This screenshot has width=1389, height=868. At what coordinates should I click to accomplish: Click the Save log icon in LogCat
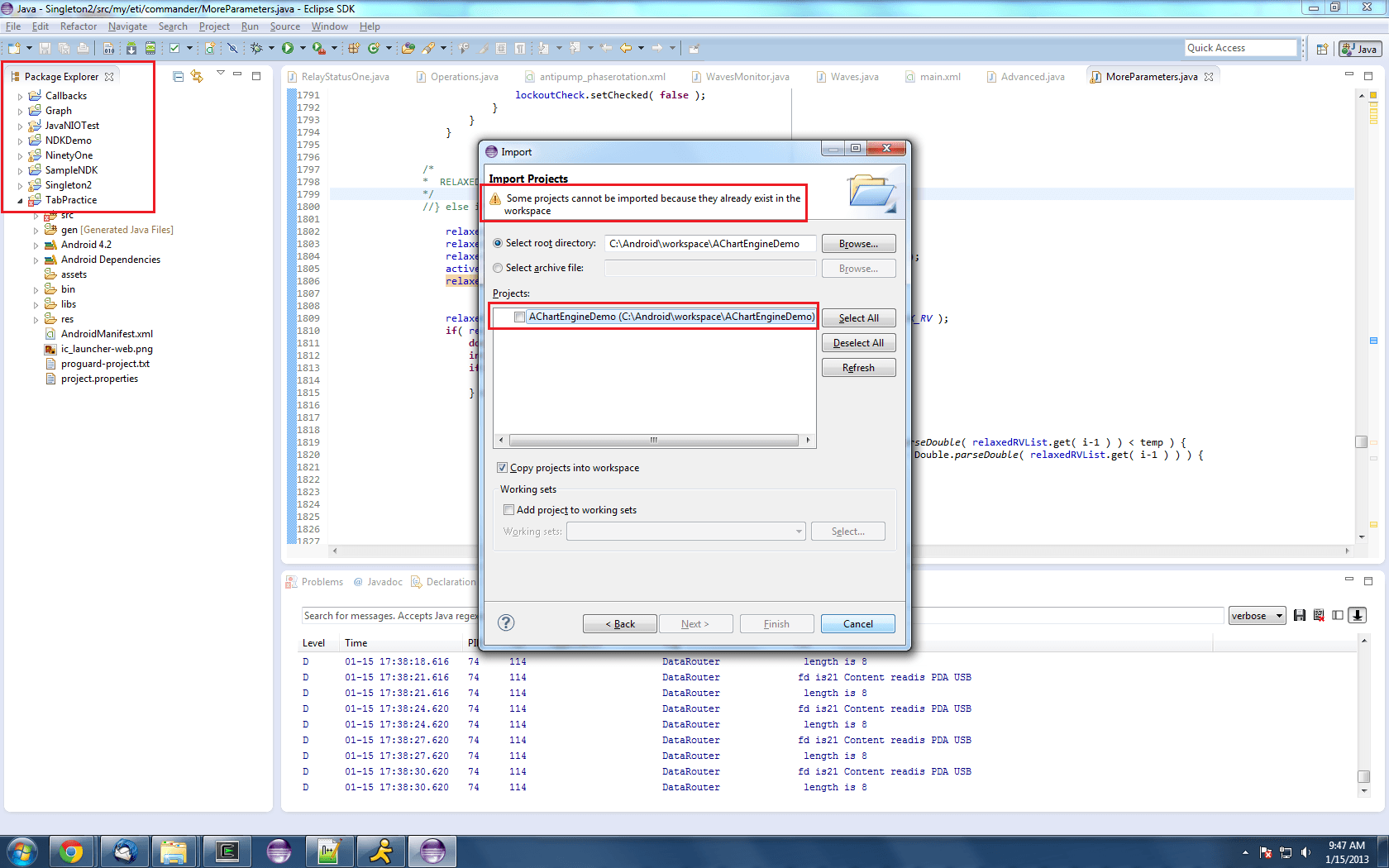1300,615
